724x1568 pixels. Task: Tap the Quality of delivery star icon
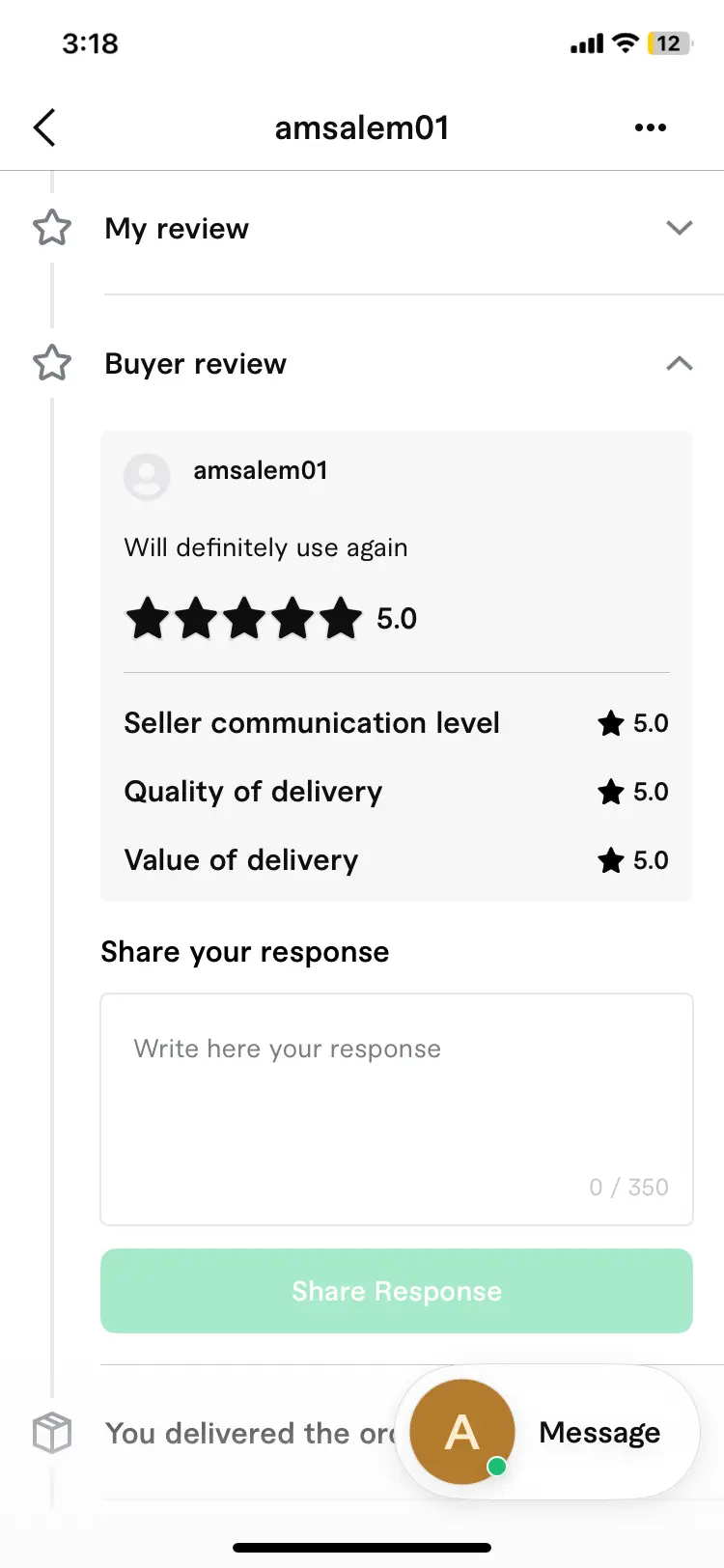tap(611, 792)
